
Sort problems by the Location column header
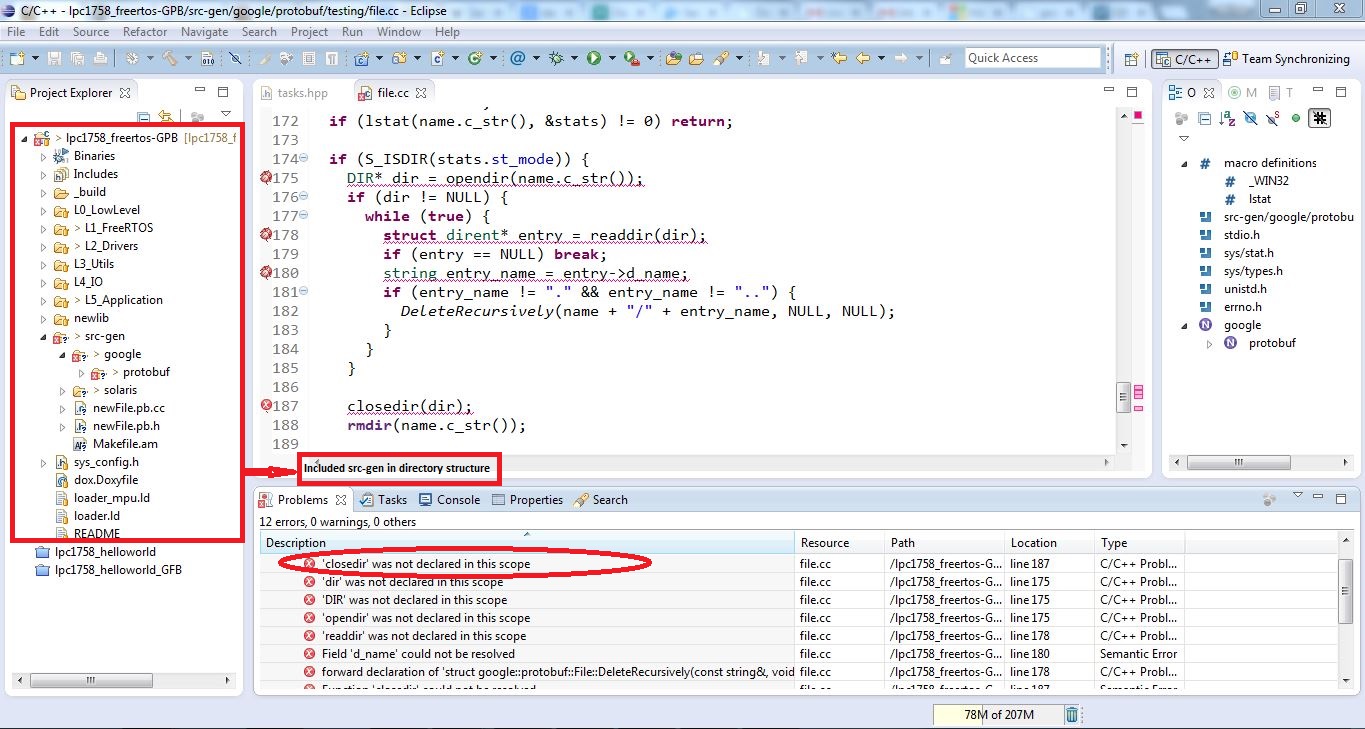tap(1050, 543)
